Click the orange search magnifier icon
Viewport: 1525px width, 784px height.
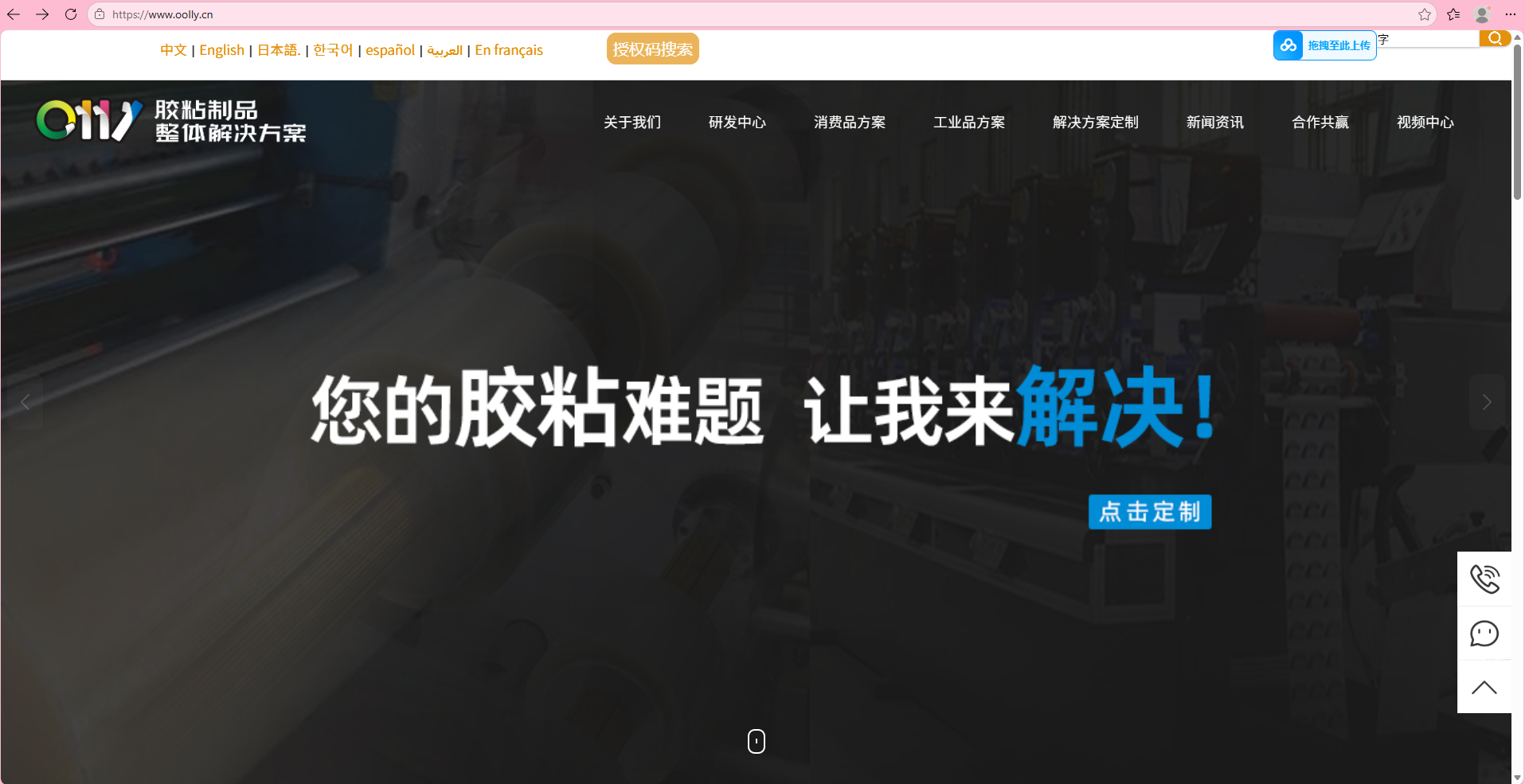1495,38
